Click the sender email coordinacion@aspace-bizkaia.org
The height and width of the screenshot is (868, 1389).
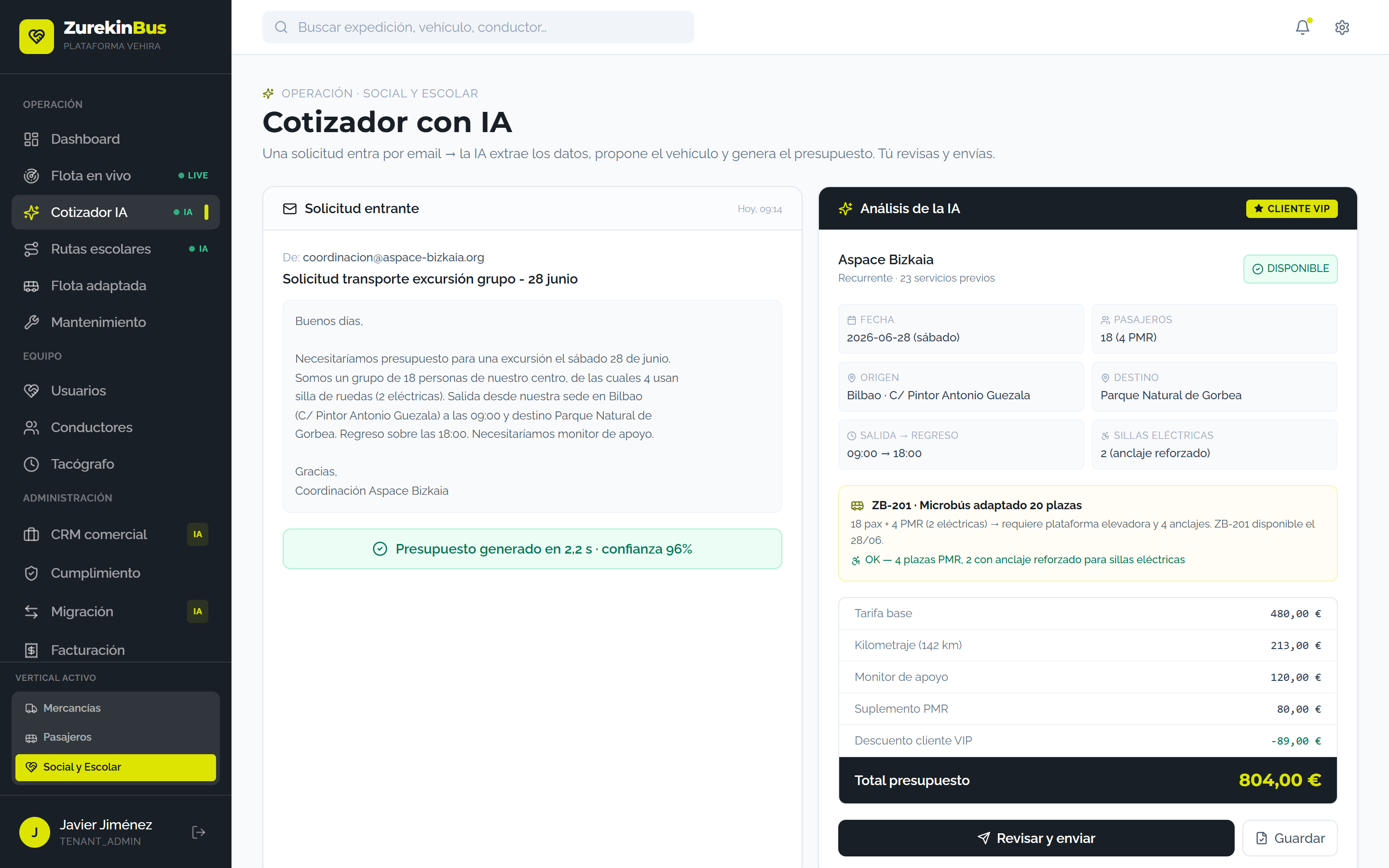click(x=393, y=258)
